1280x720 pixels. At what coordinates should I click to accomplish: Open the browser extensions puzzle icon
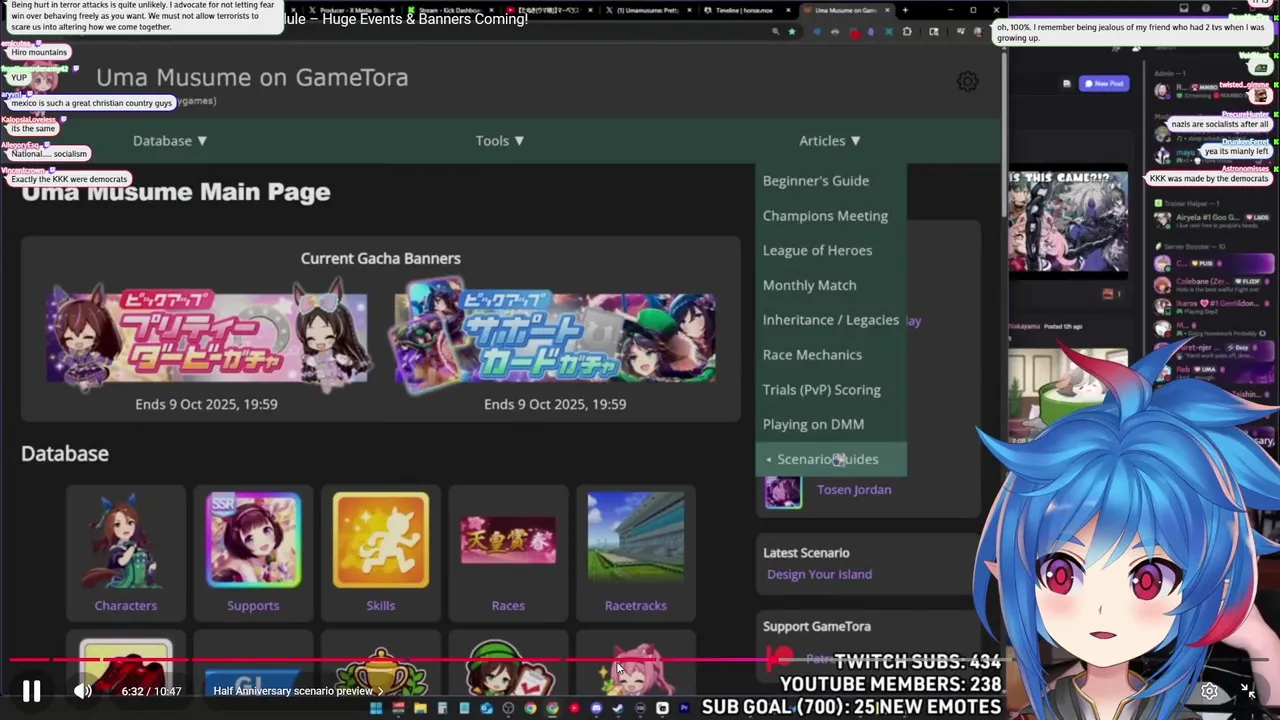pyautogui.click(x=907, y=32)
